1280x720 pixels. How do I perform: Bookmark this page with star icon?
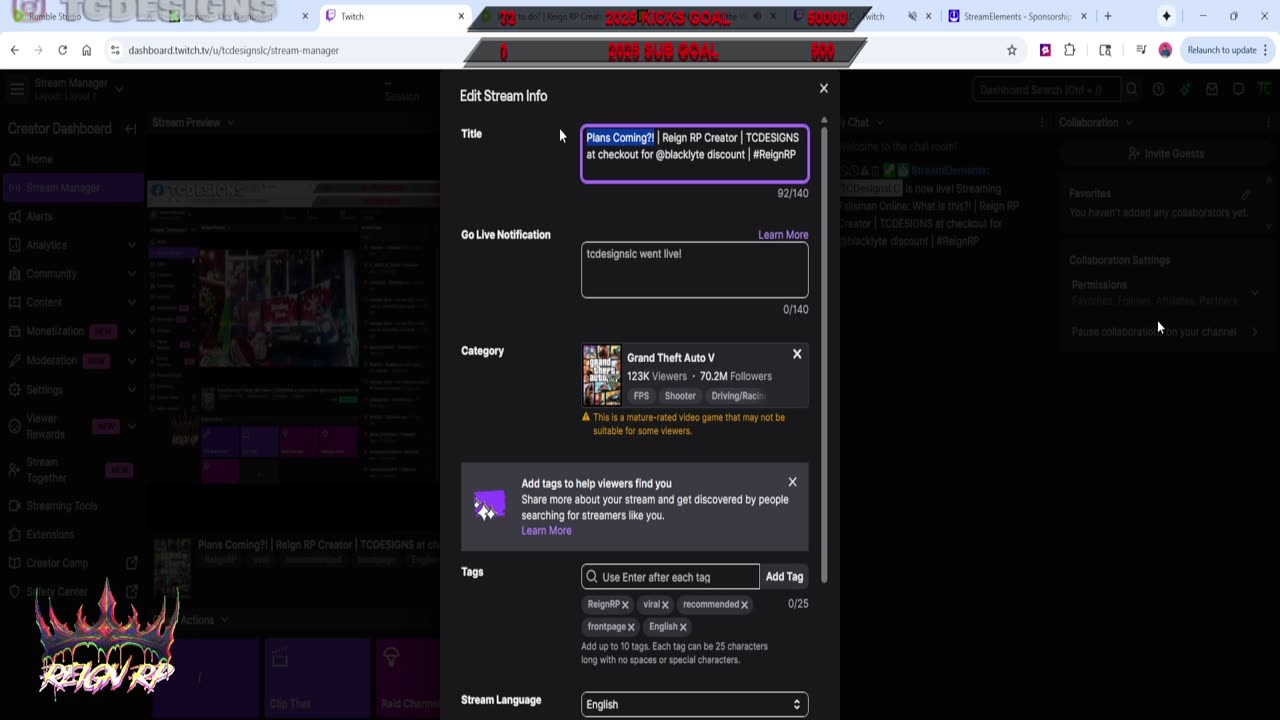[1012, 50]
